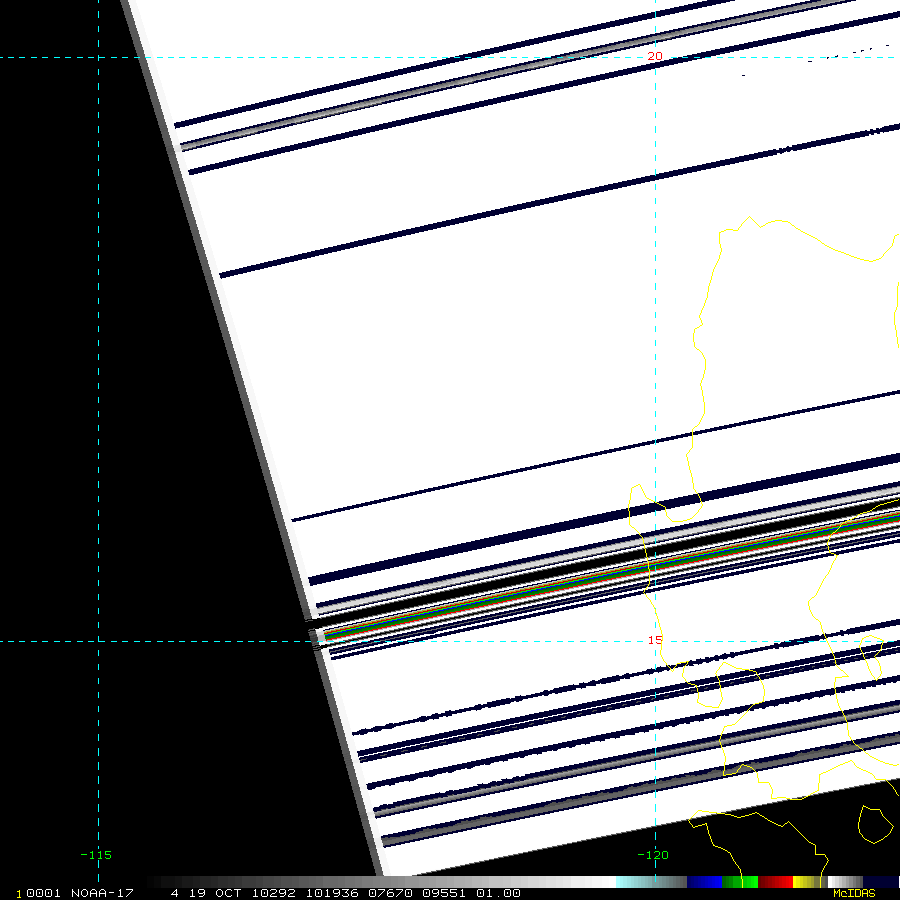Click the red latitude label 20

click(655, 56)
